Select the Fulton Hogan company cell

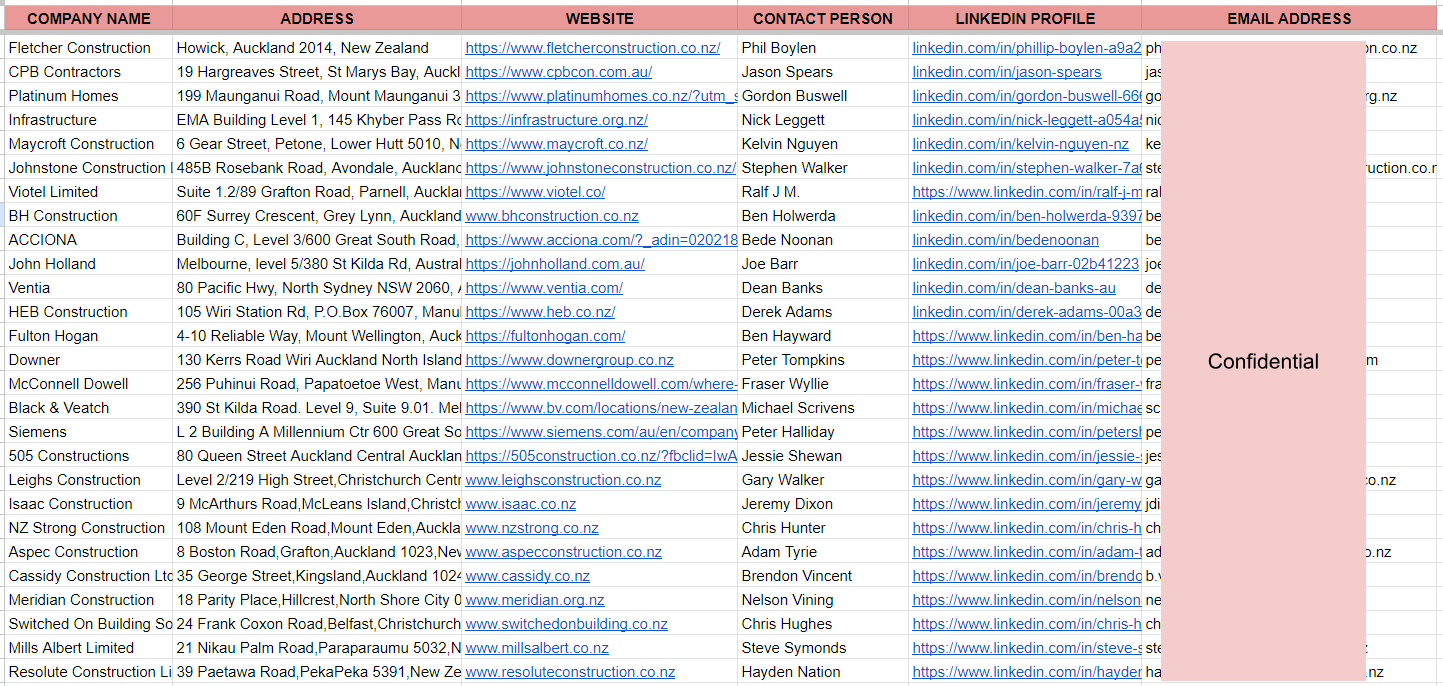pyautogui.click(x=87, y=336)
